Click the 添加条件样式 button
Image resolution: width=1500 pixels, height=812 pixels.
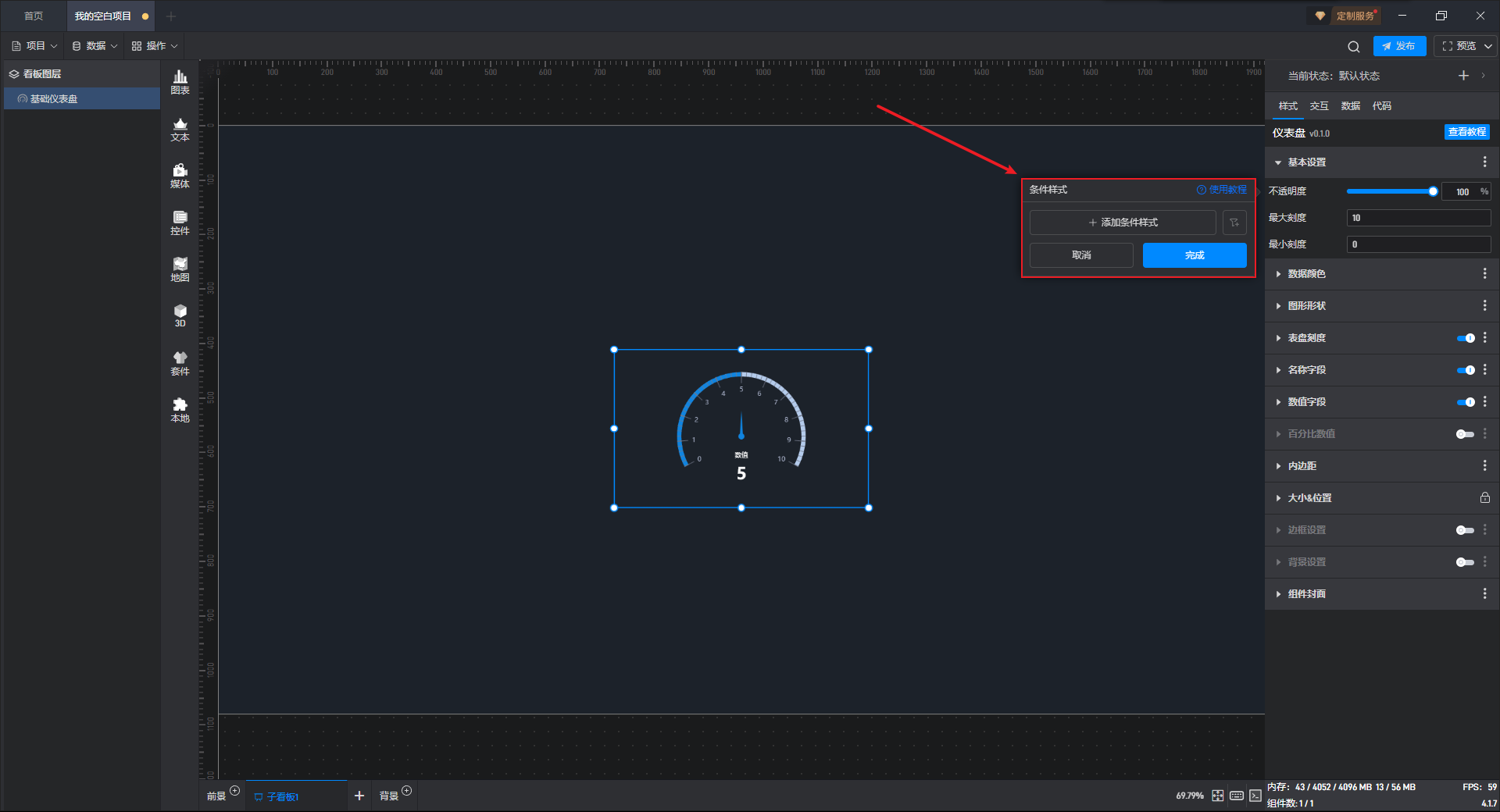pyautogui.click(x=1123, y=223)
